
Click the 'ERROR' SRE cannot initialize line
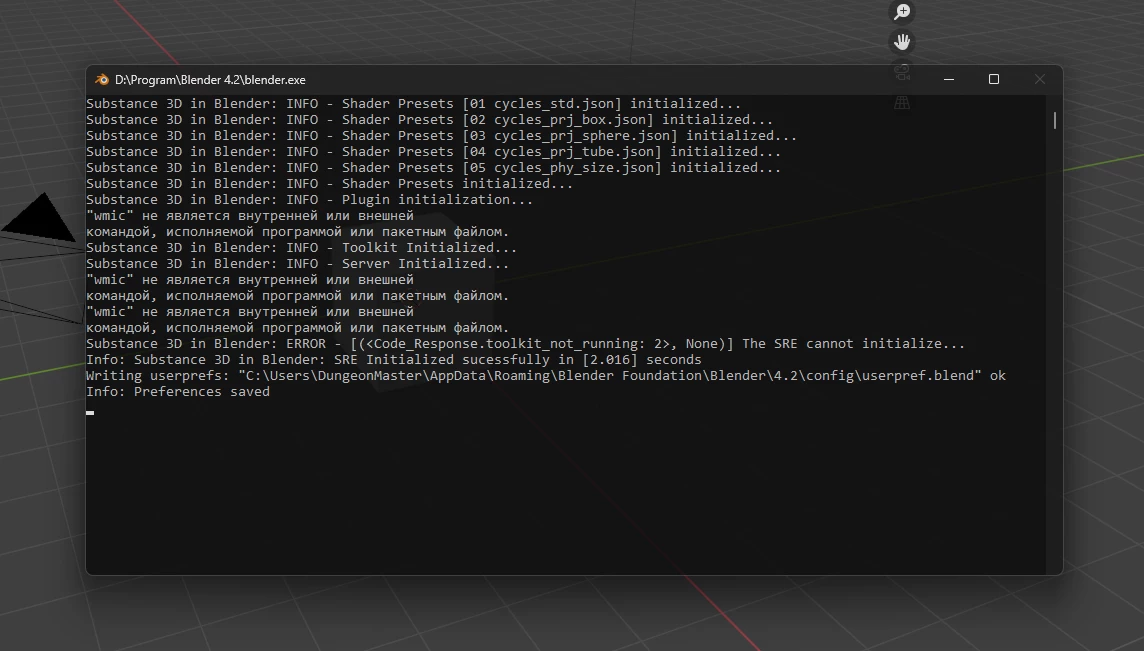[x=525, y=344]
